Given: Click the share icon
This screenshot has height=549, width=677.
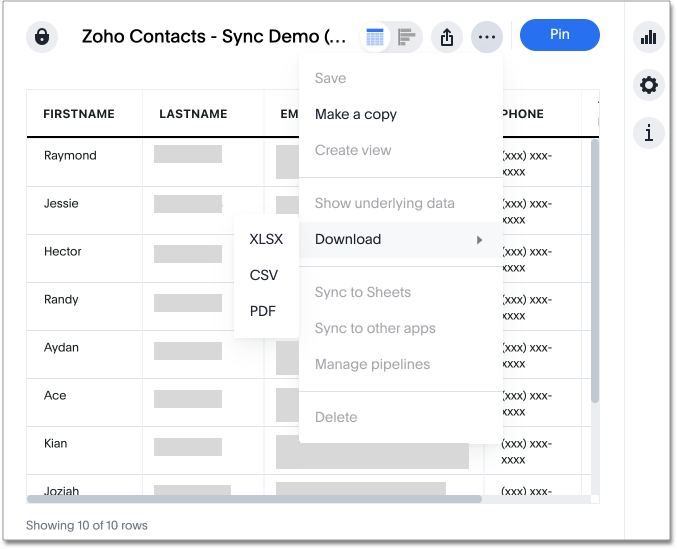Looking at the screenshot, I should coord(447,37).
